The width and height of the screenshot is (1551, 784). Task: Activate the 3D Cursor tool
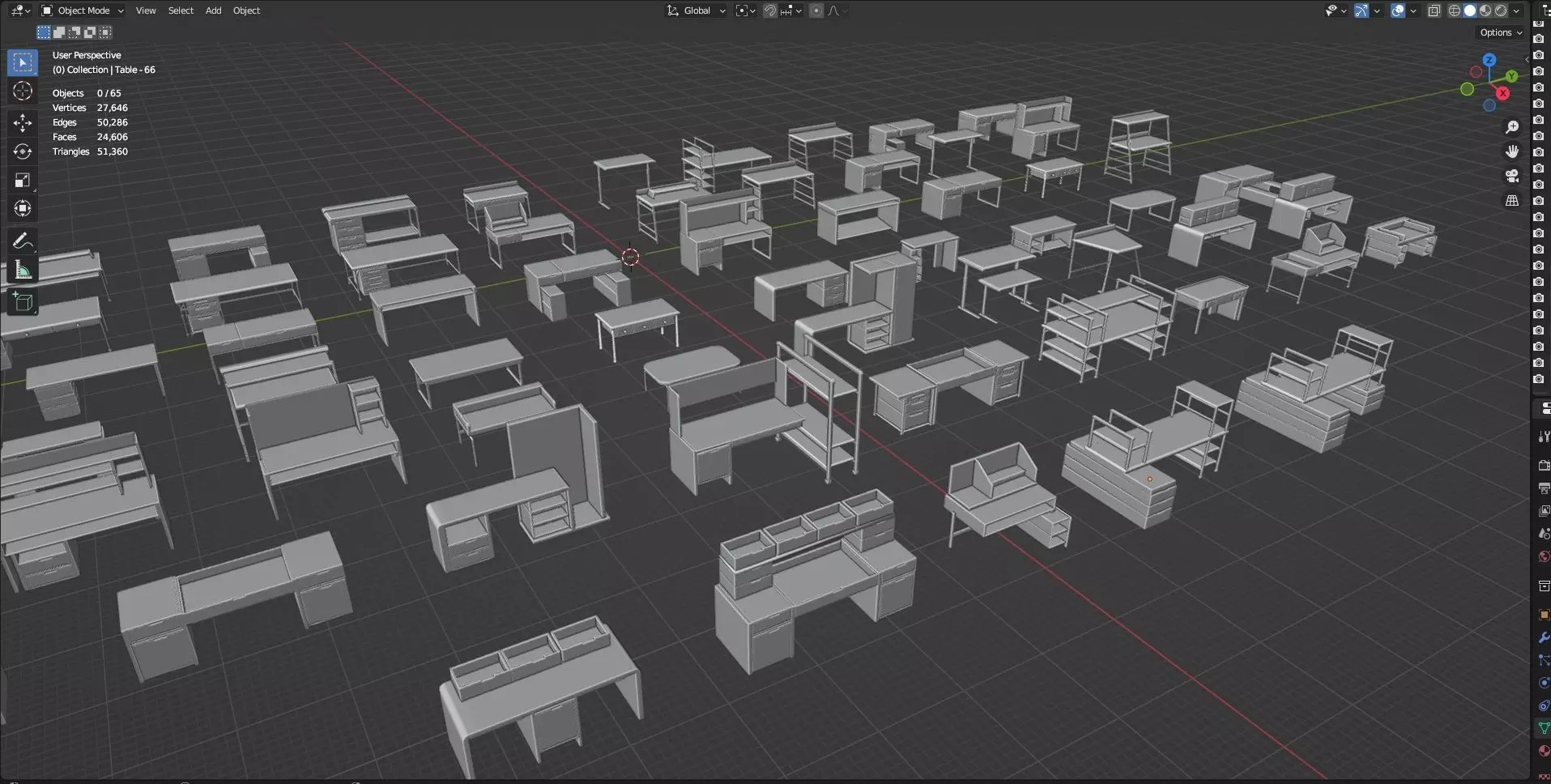click(x=23, y=91)
